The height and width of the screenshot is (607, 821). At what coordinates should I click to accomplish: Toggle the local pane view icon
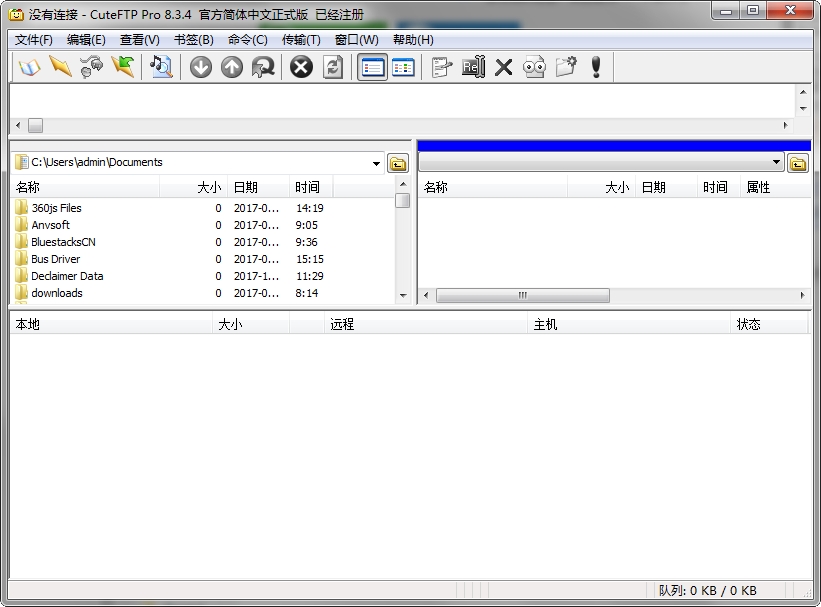[x=371, y=67]
